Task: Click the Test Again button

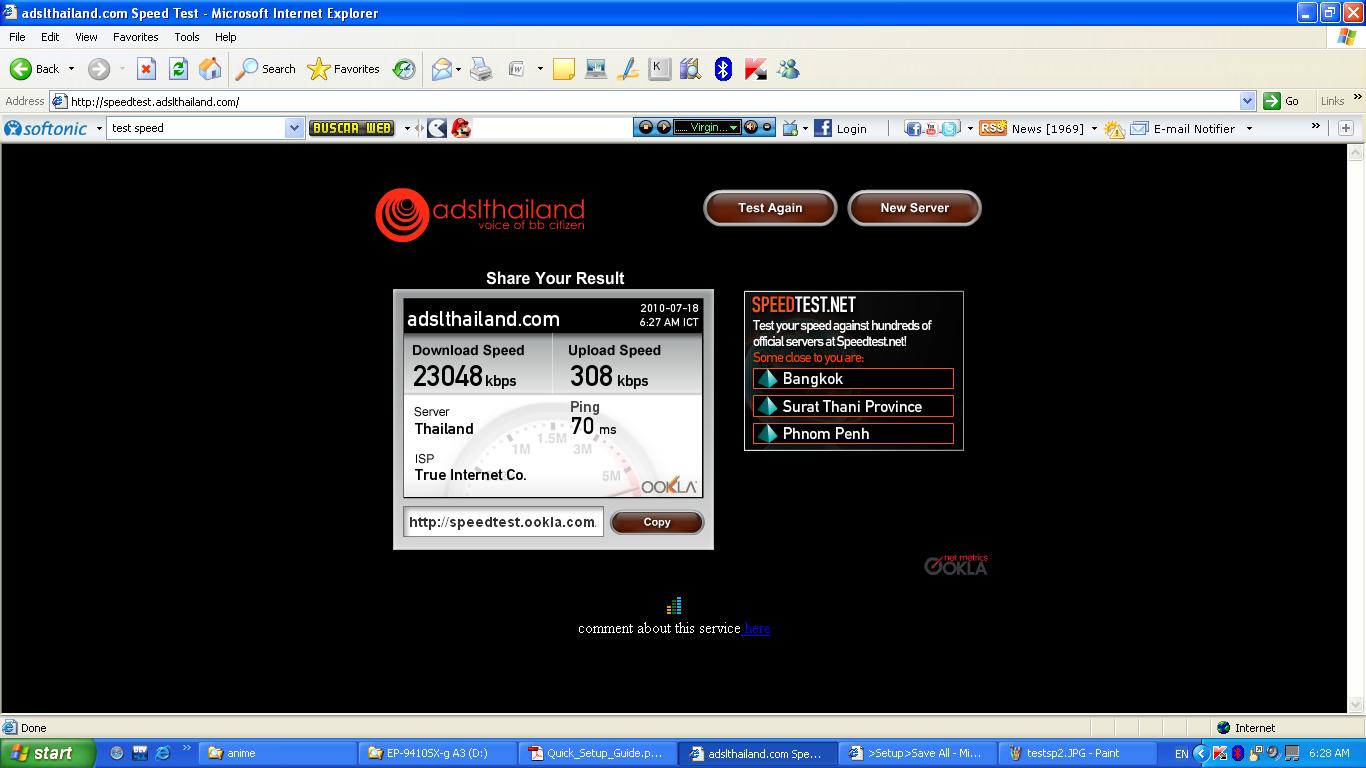Action: (770, 208)
